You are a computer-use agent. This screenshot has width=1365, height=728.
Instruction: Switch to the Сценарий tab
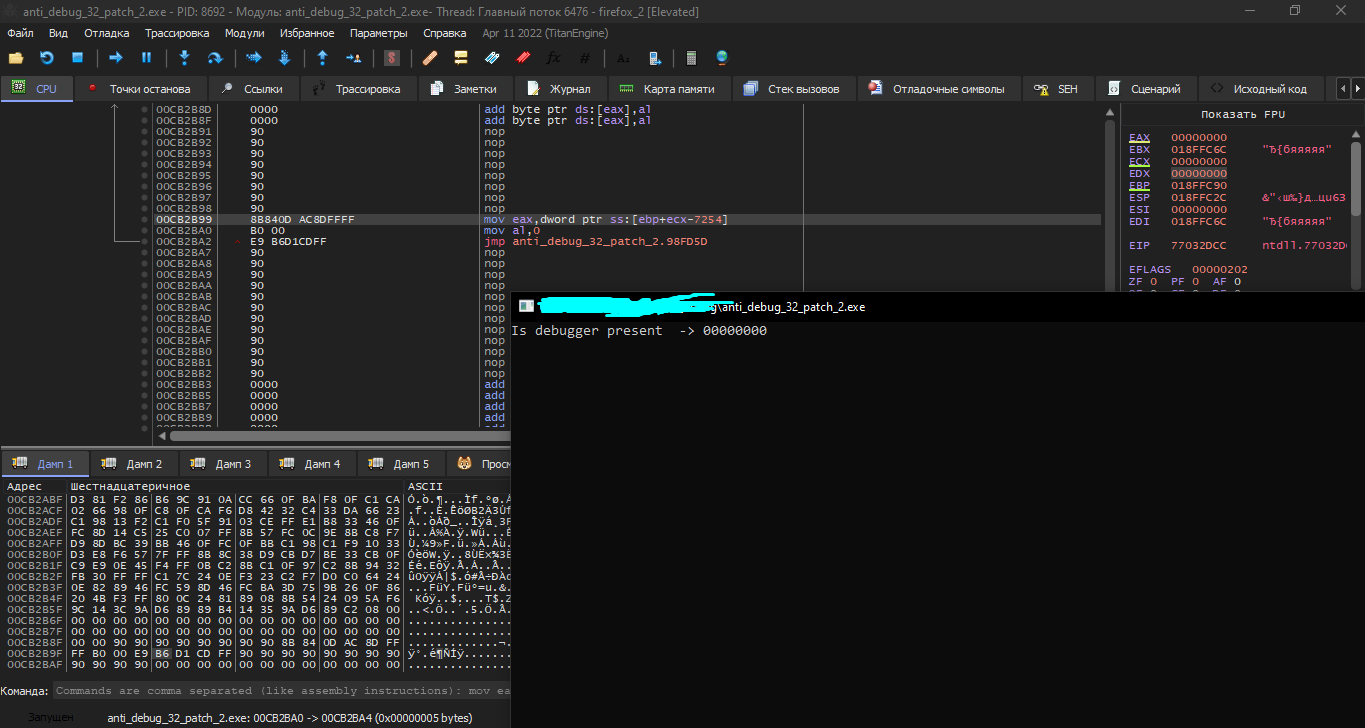coord(1145,88)
